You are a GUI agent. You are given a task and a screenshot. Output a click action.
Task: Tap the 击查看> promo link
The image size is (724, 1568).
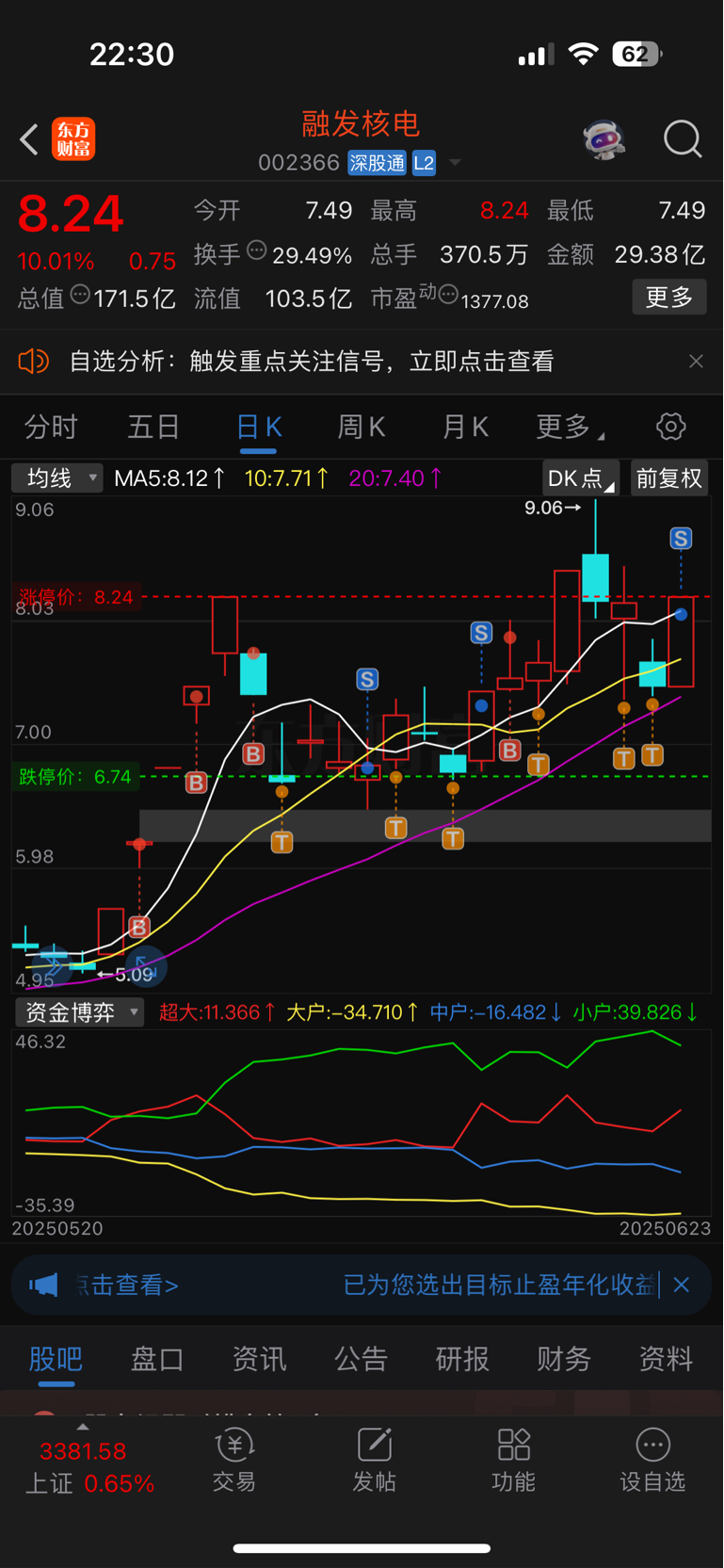(127, 1285)
